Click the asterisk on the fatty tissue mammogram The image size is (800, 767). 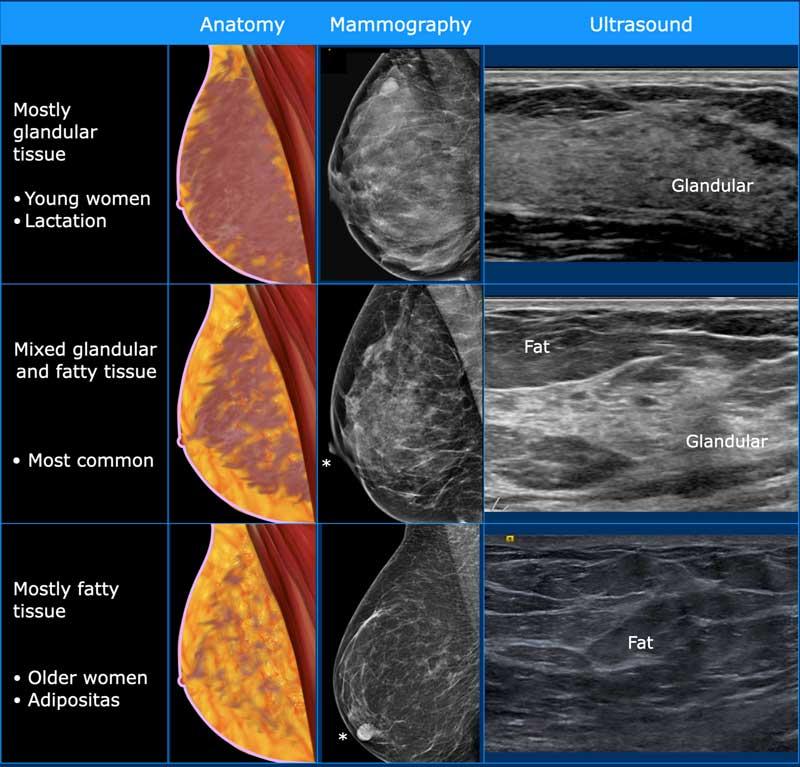click(343, 738)
